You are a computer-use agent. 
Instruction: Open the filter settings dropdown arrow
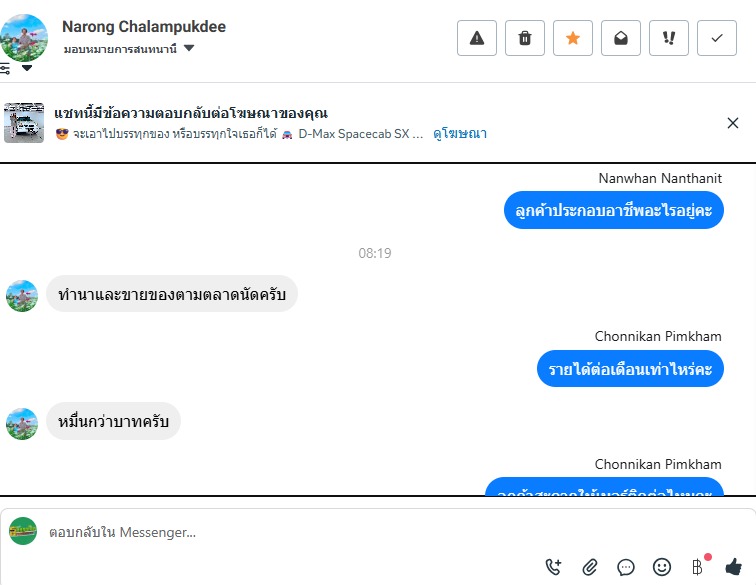click(27, 68)
